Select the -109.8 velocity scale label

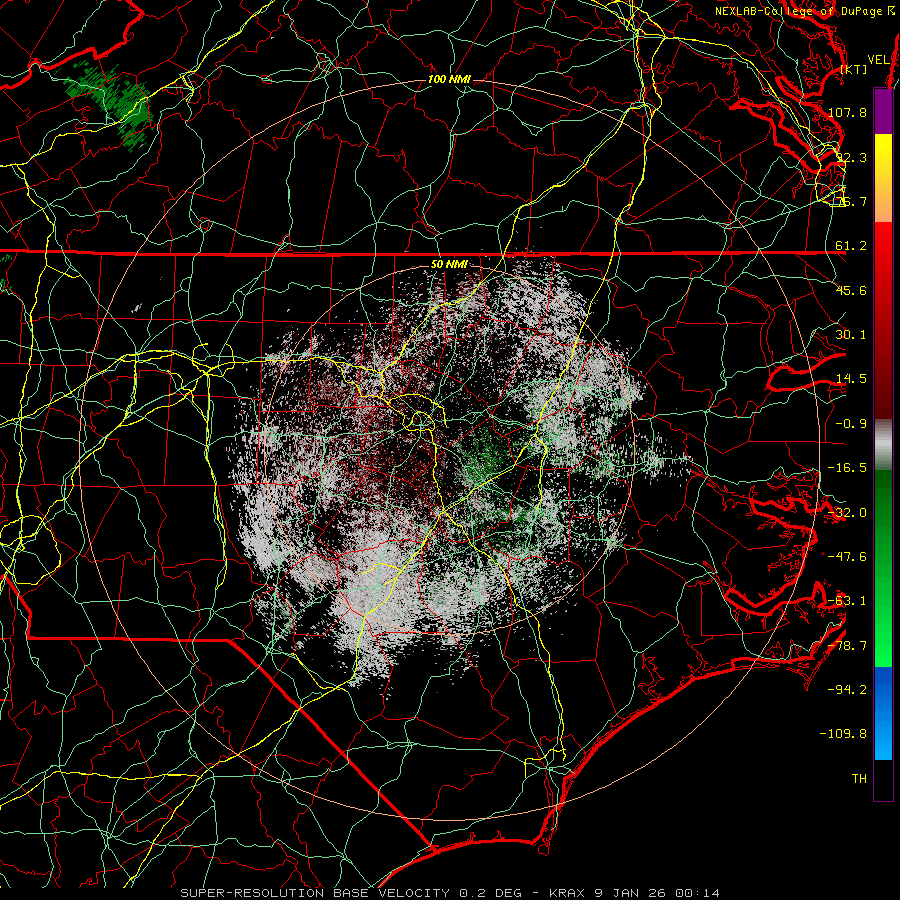(x=843, y=734)
